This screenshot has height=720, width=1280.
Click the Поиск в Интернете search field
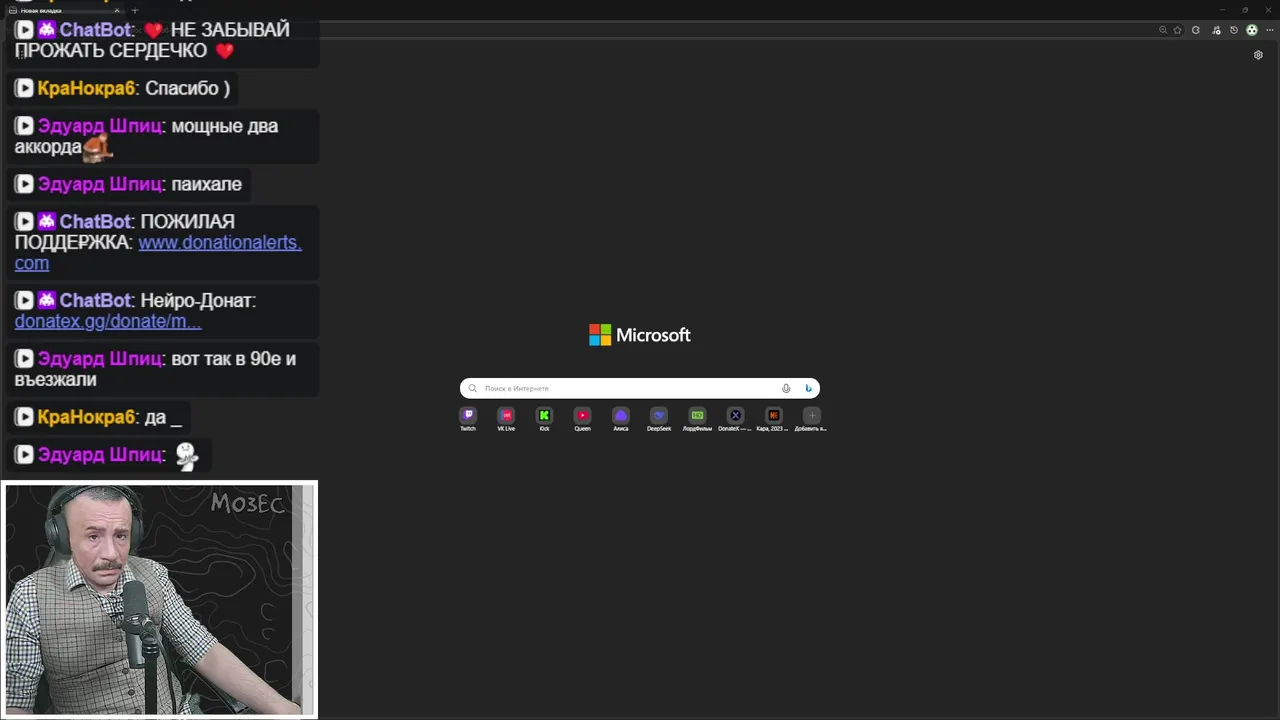[x=640, y=388]
